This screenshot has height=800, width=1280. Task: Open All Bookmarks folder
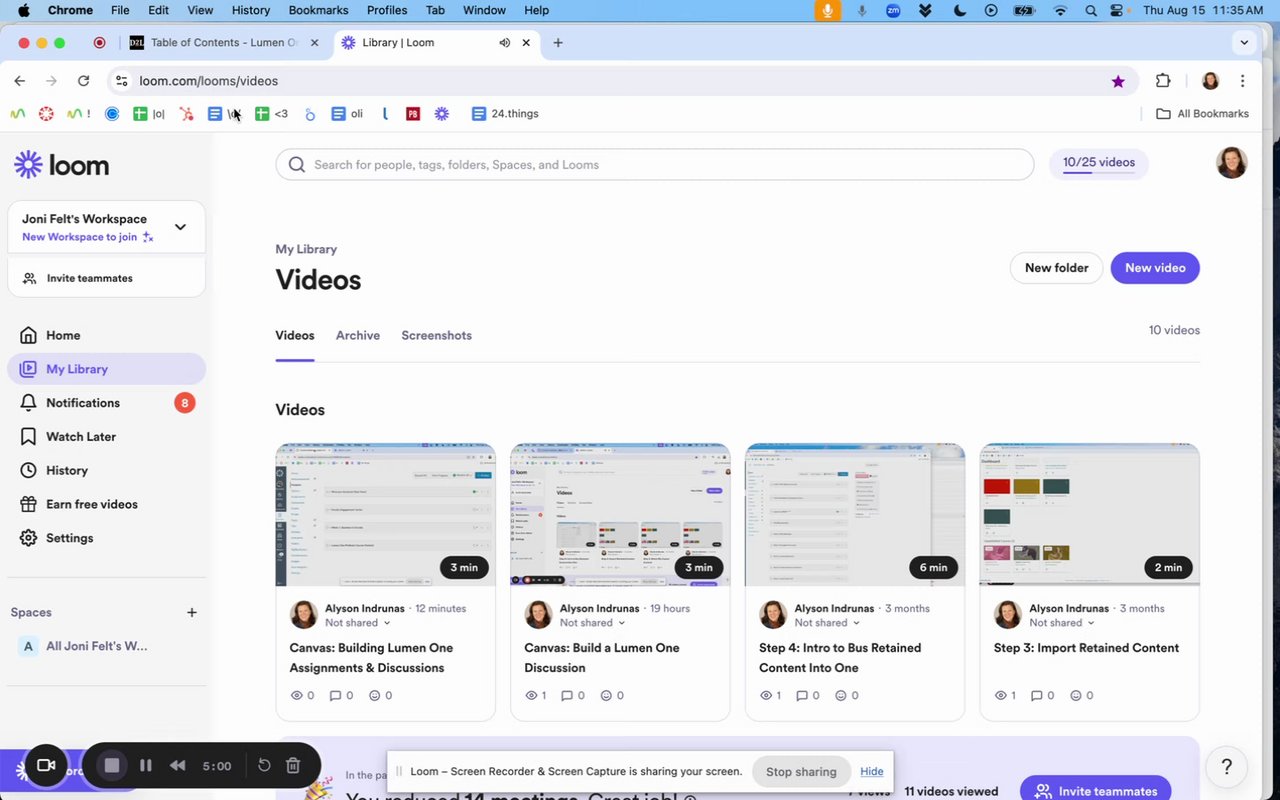1202,114
